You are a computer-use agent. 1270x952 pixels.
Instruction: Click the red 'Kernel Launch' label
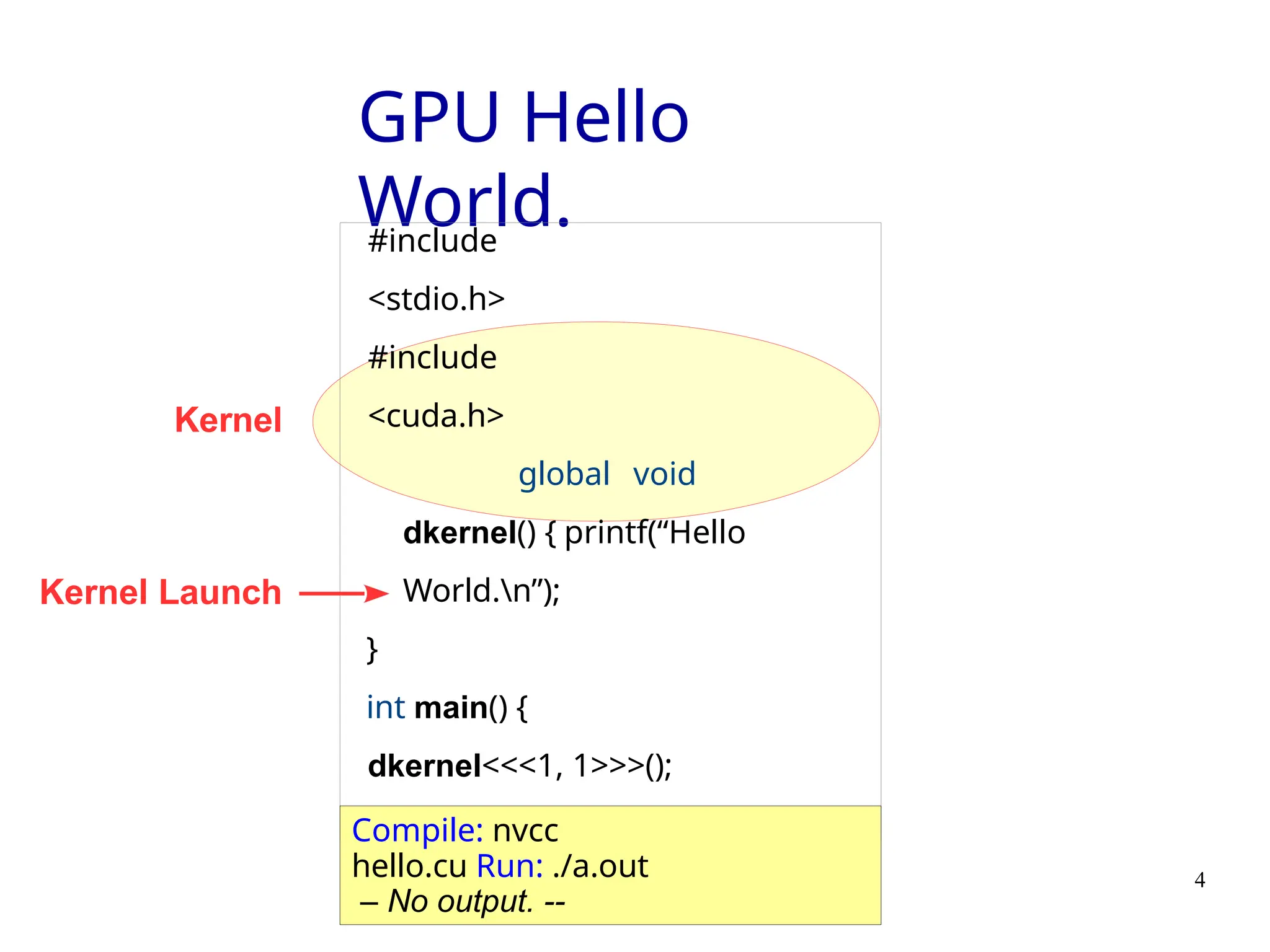coord(161,592)
